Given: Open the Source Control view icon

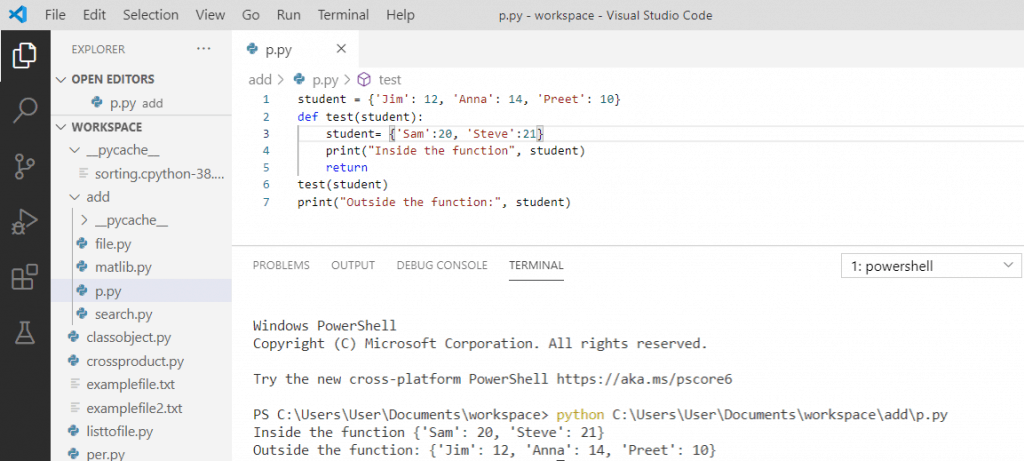Looking at the screenshot, I should 25,167.
